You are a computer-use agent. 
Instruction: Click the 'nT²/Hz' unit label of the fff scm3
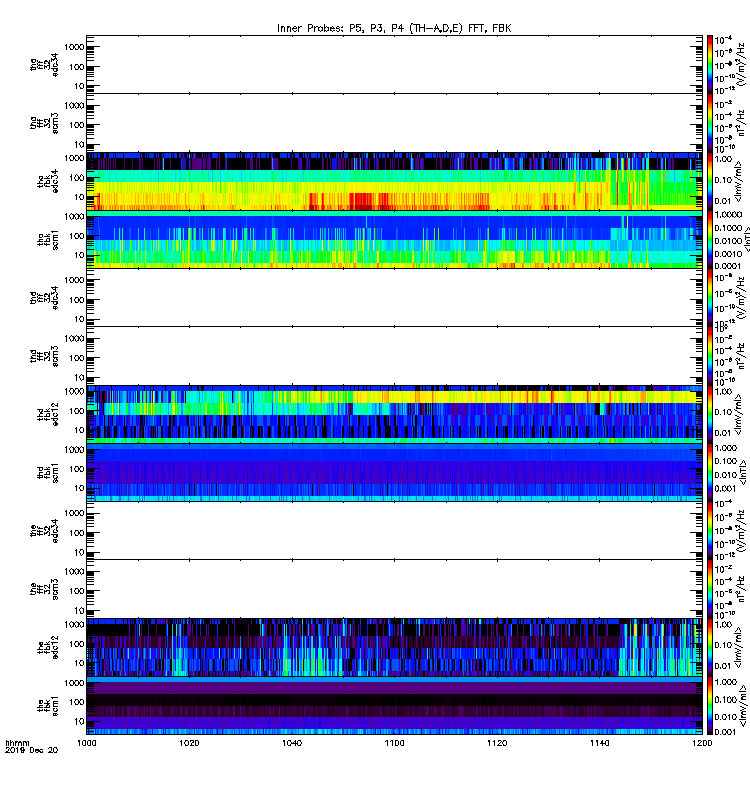click(x=742, y=589)
